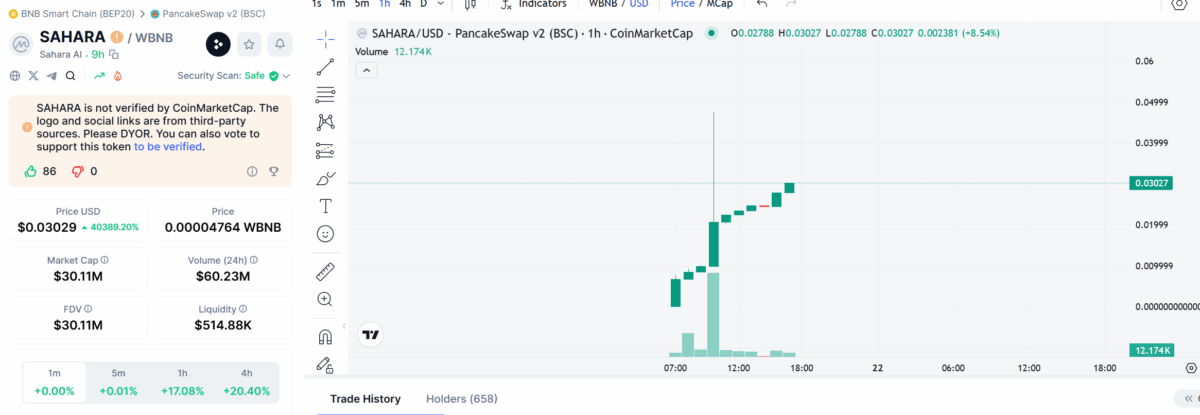Expand the Security Scan dropdown
The height and width of the screenshot is (415, 1200).
coord(287,75)
